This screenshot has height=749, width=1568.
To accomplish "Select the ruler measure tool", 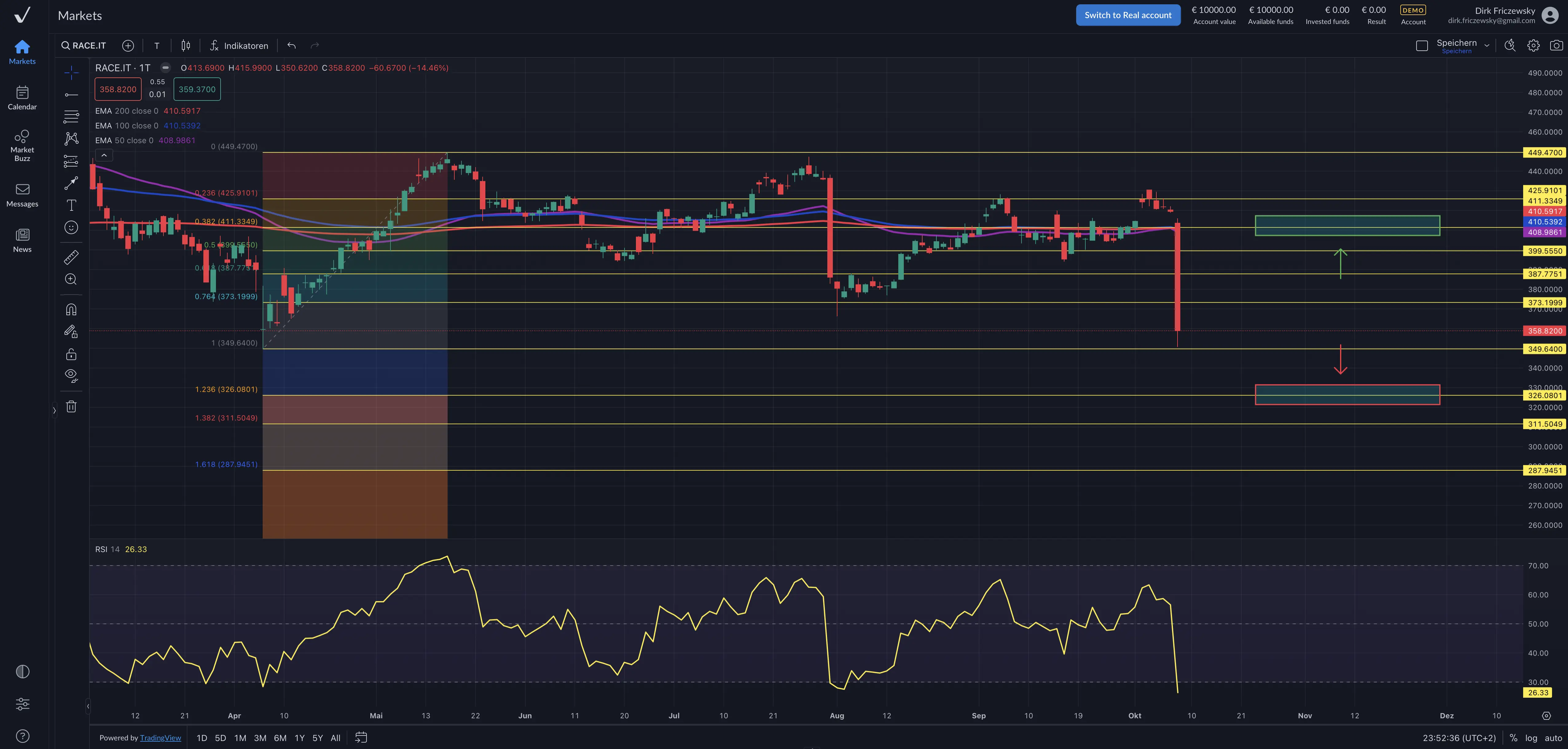I will pos(71,257).
